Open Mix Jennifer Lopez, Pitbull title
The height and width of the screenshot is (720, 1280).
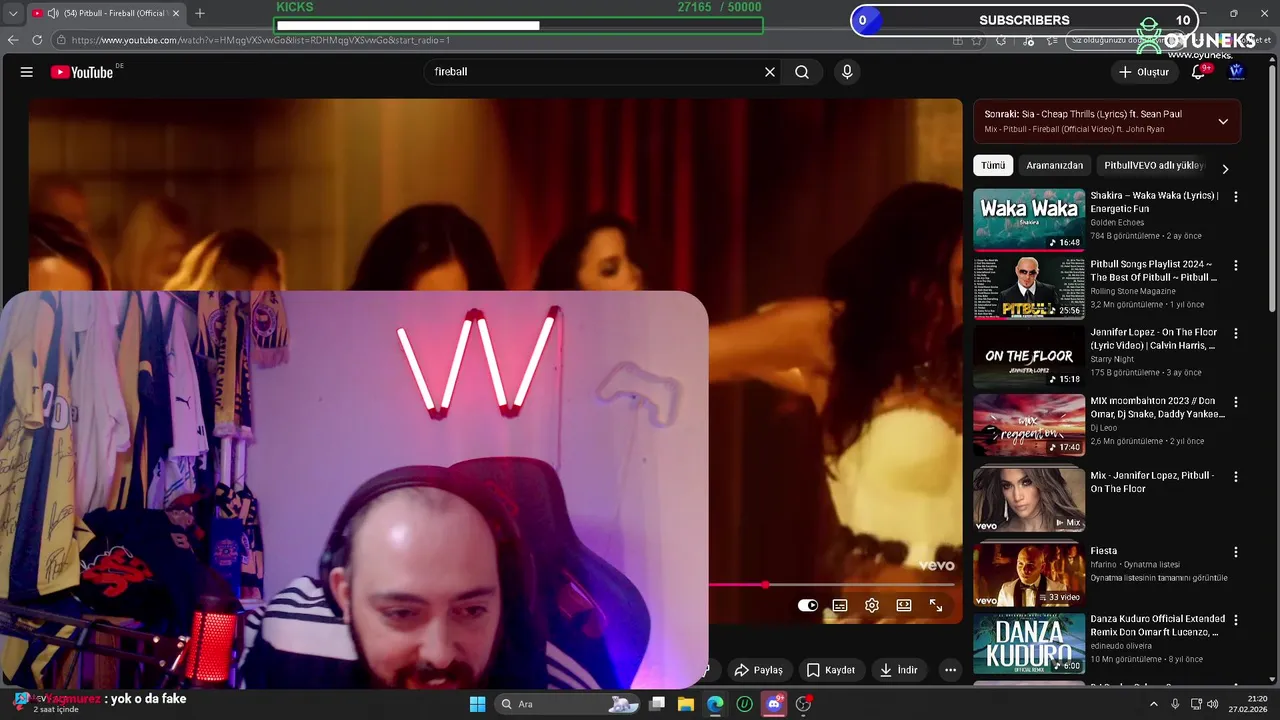click(x=1152, y=482)
